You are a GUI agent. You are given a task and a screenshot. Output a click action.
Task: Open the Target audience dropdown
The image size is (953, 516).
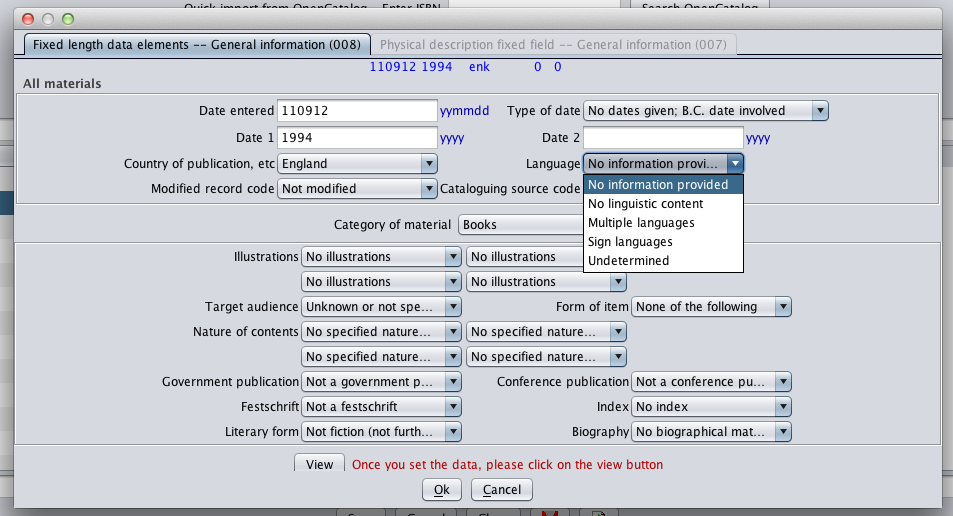point(381,307)
